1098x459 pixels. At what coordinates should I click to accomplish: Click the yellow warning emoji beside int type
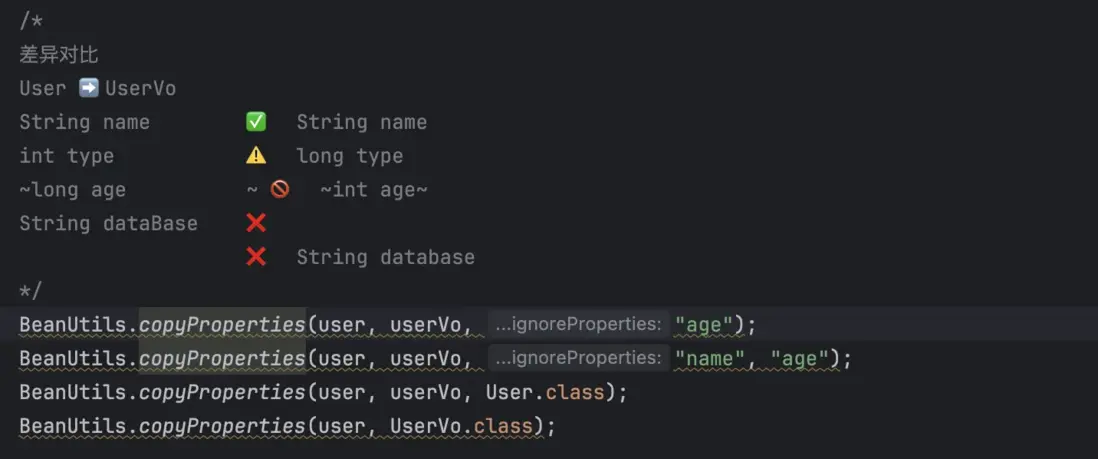point(256,156)
